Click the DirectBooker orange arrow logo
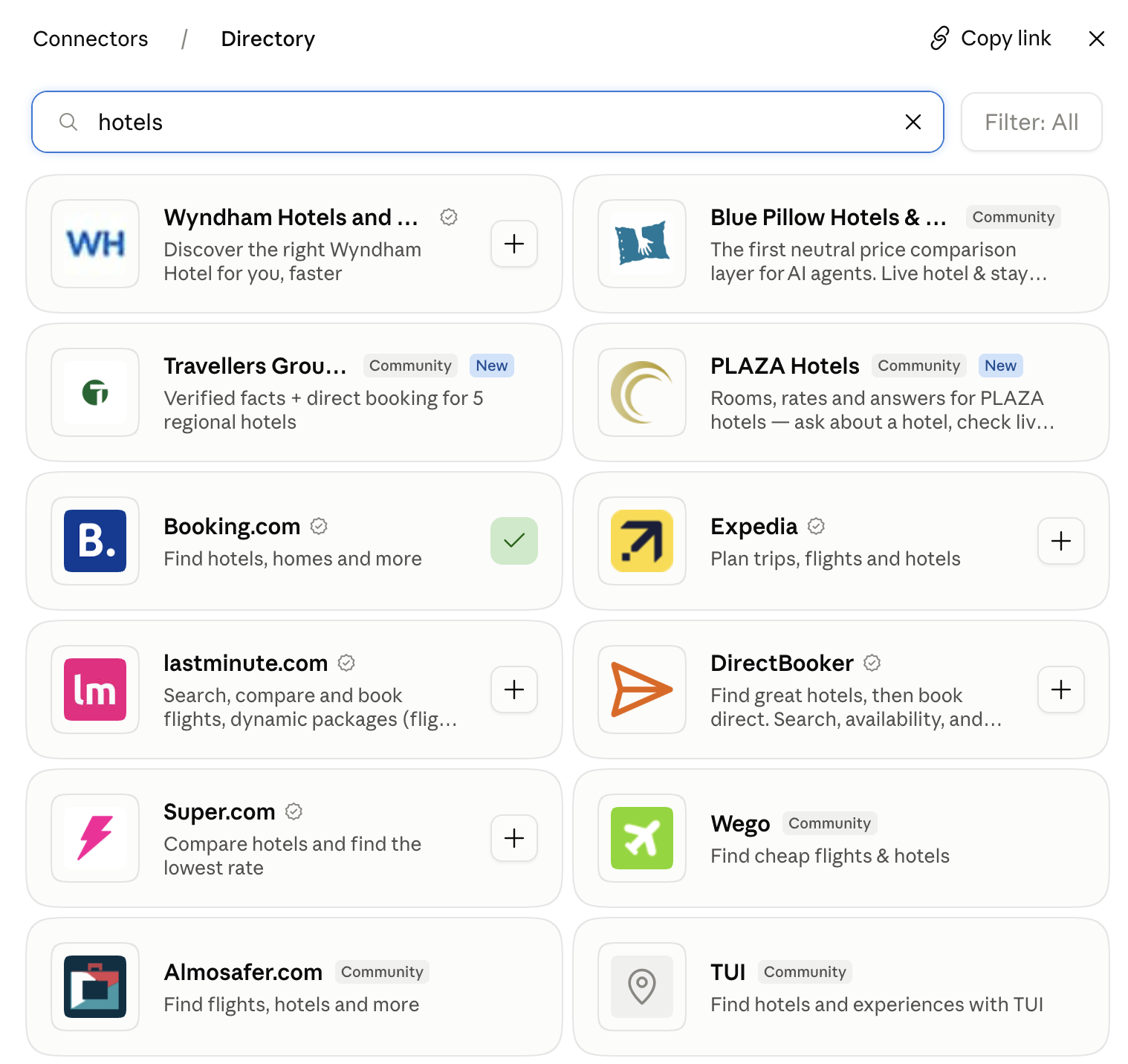Image resolution: width=1128 pixels, height=1064 pixels. (642, 690)
